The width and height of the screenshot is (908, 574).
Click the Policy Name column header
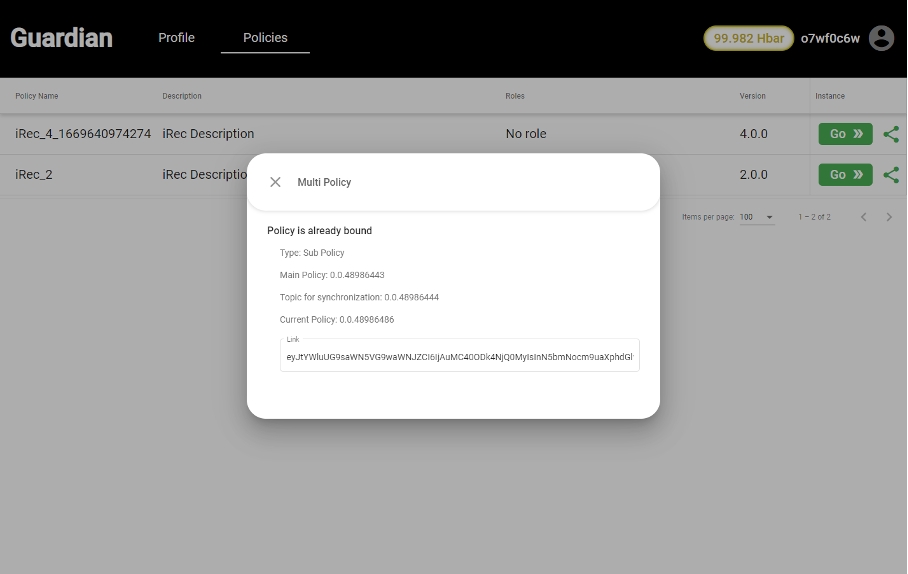point(37,96)
